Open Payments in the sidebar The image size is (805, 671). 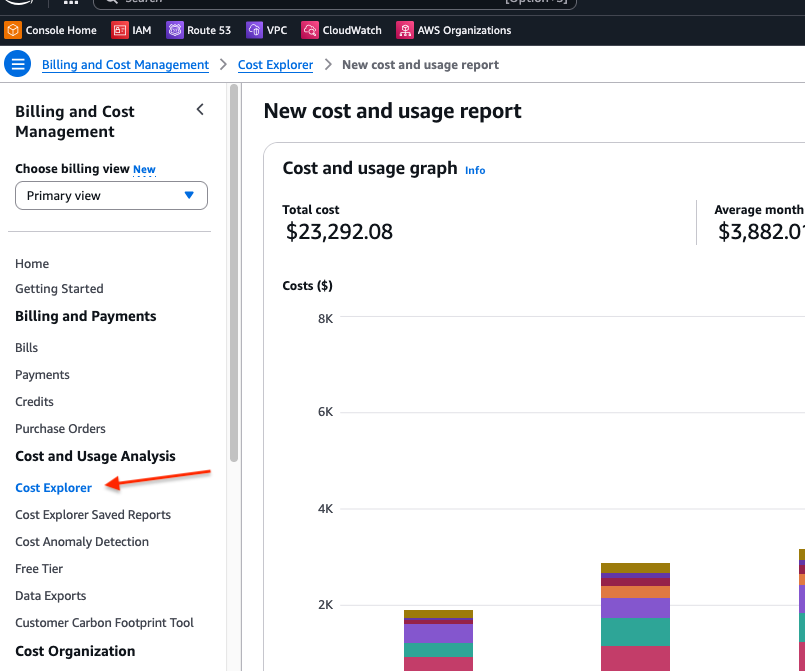(42, 375)
